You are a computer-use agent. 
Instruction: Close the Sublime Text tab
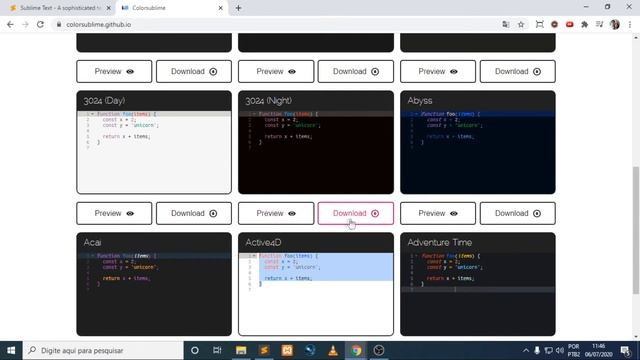click(108, 8)
